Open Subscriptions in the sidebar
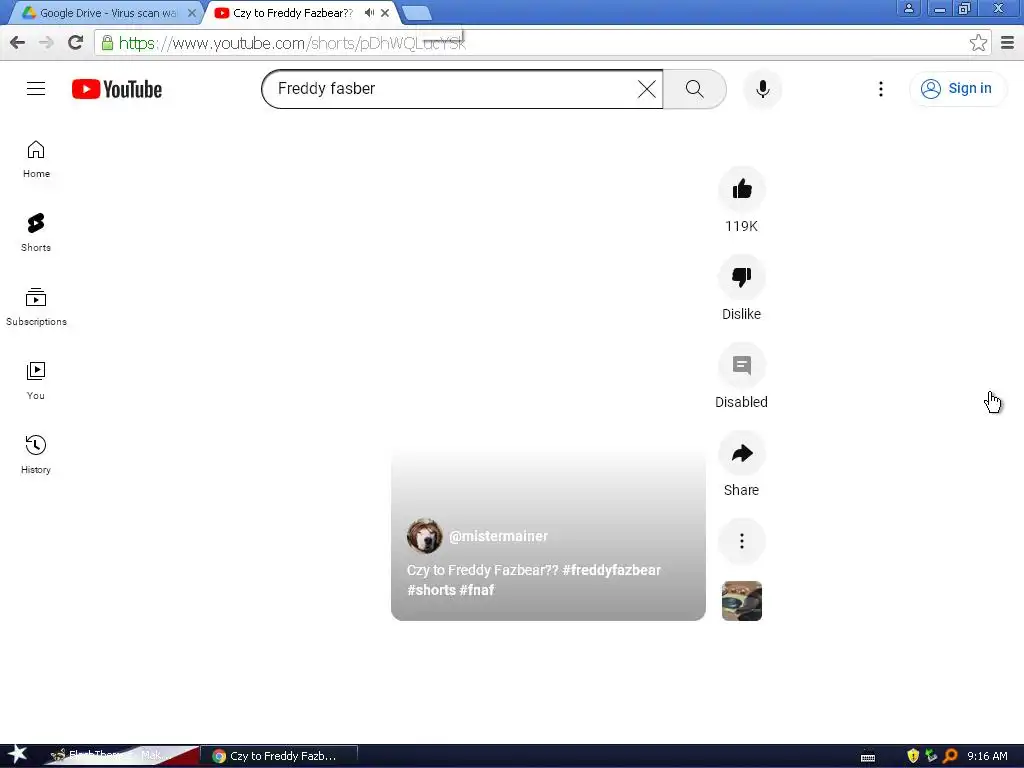Screen dimensions: 1024x768 click(x=36, y=307)
